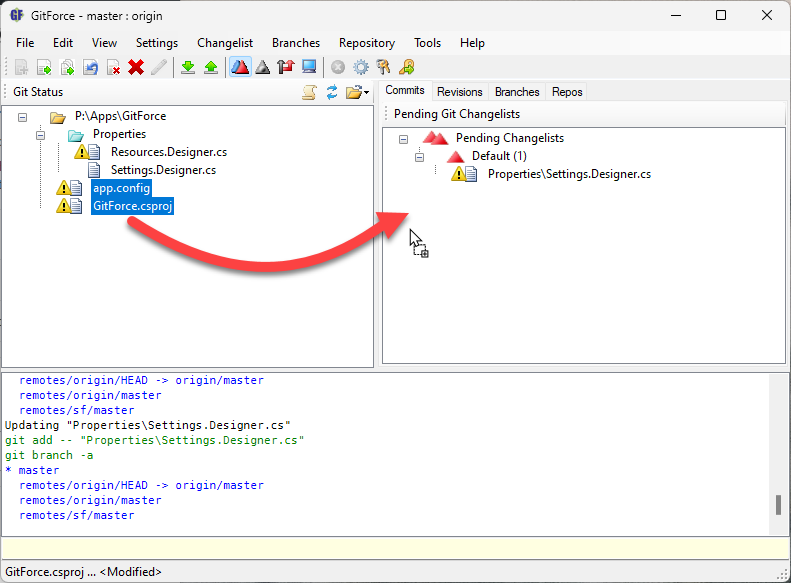
Task: Open the Branches menu
Action: pyautogui.click(x=296, y=43)
